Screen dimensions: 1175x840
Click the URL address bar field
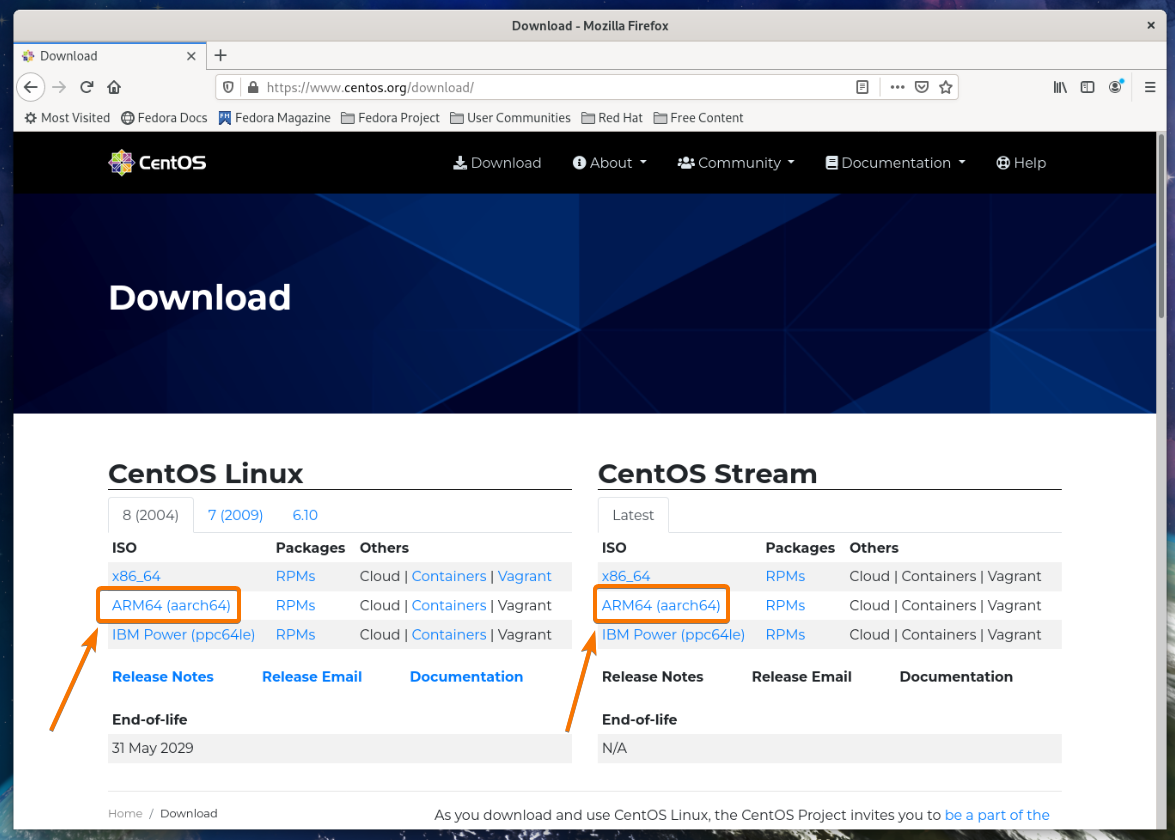tap(550, 87)
